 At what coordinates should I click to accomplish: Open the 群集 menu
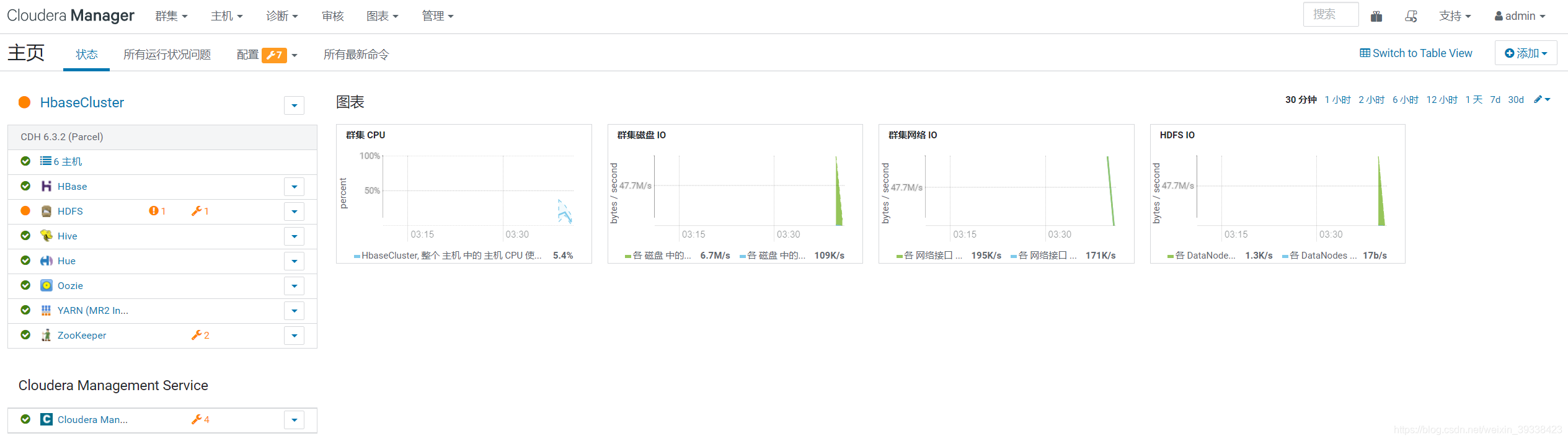(171, 16)
